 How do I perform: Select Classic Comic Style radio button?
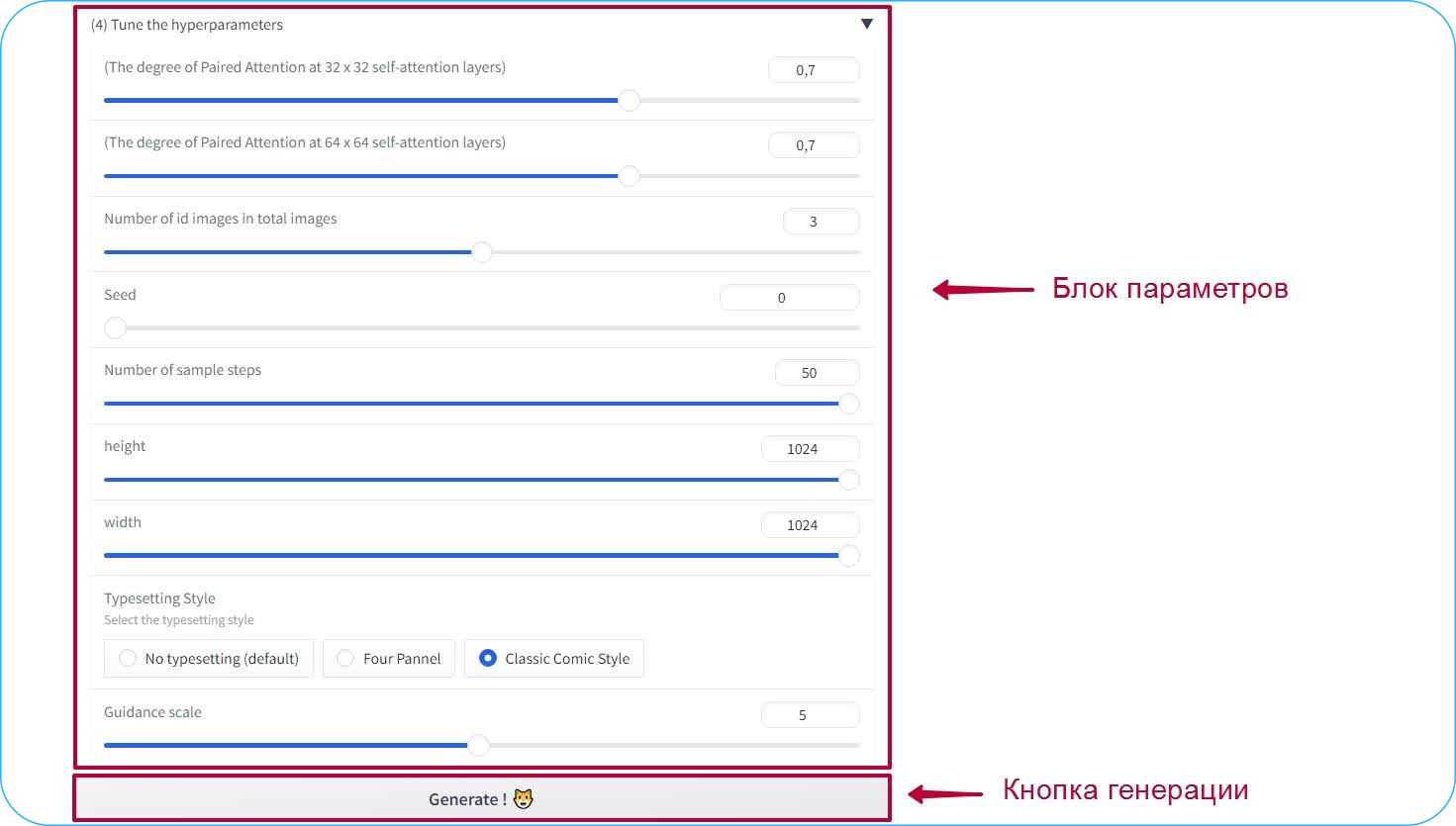pos(554,658)
